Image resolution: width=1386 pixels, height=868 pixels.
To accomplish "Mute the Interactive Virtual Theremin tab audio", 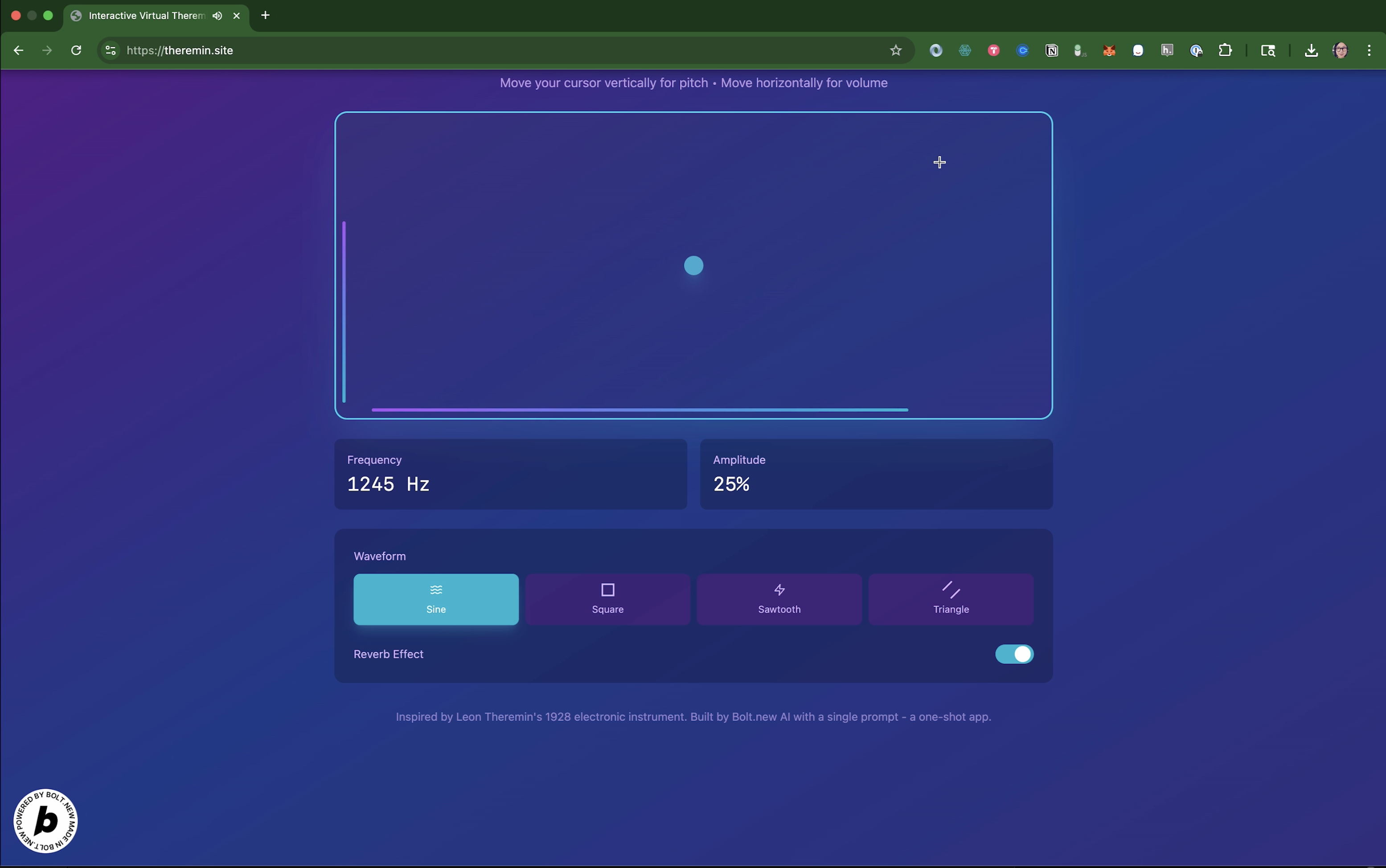I will (217, 16).
